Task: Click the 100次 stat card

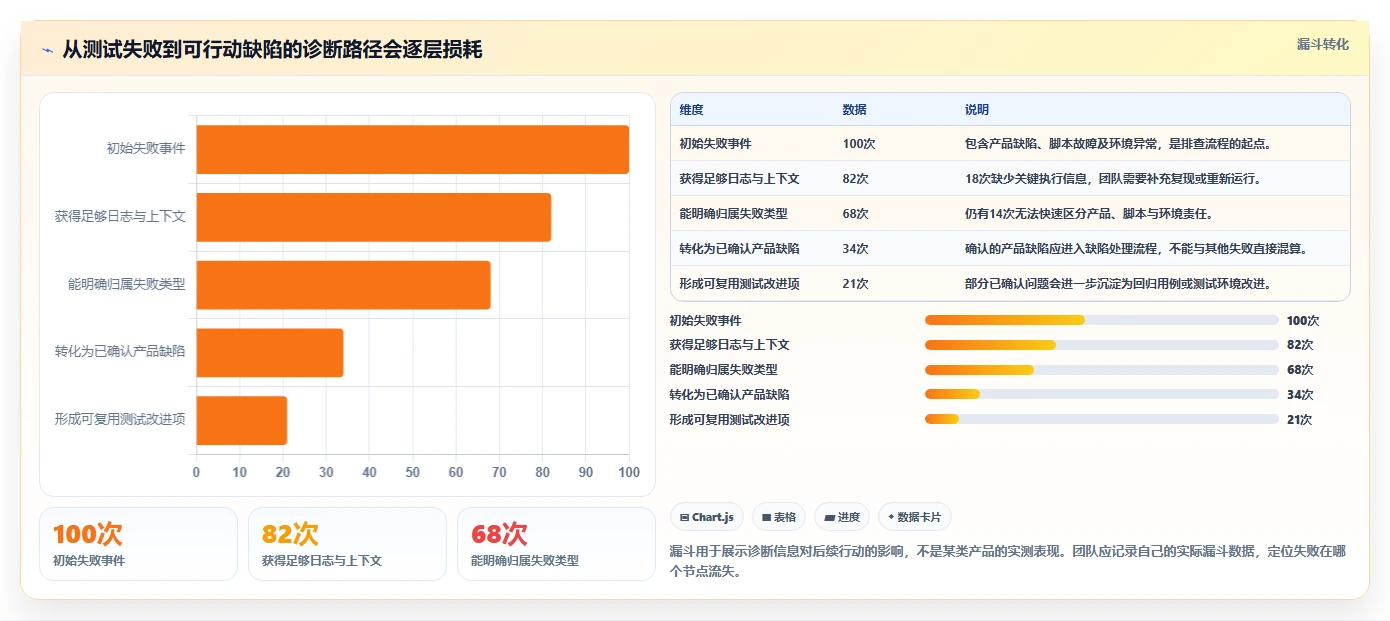Action: [x=138, y=544]
